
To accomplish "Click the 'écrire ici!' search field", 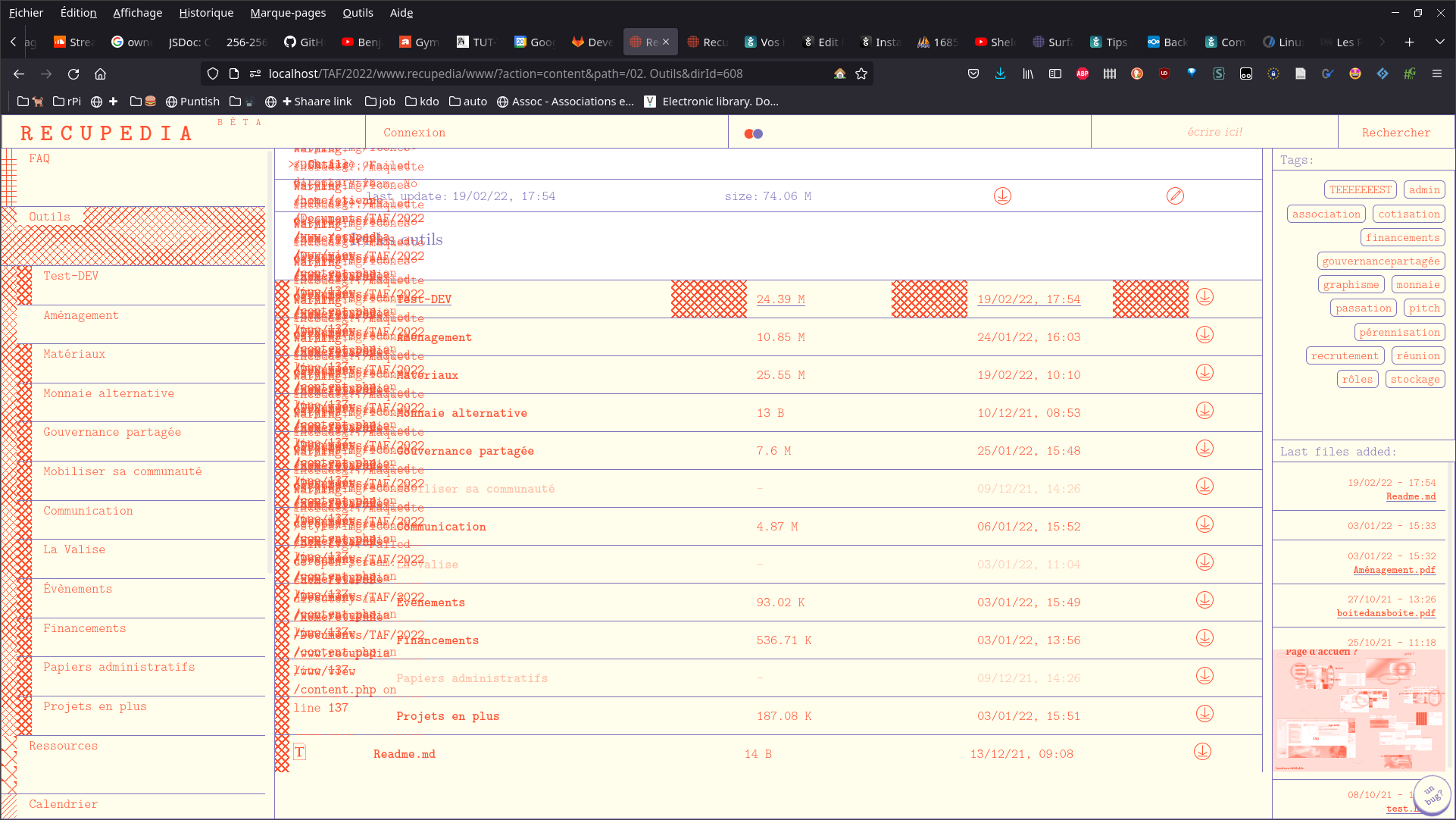I will click(1214, 132).
